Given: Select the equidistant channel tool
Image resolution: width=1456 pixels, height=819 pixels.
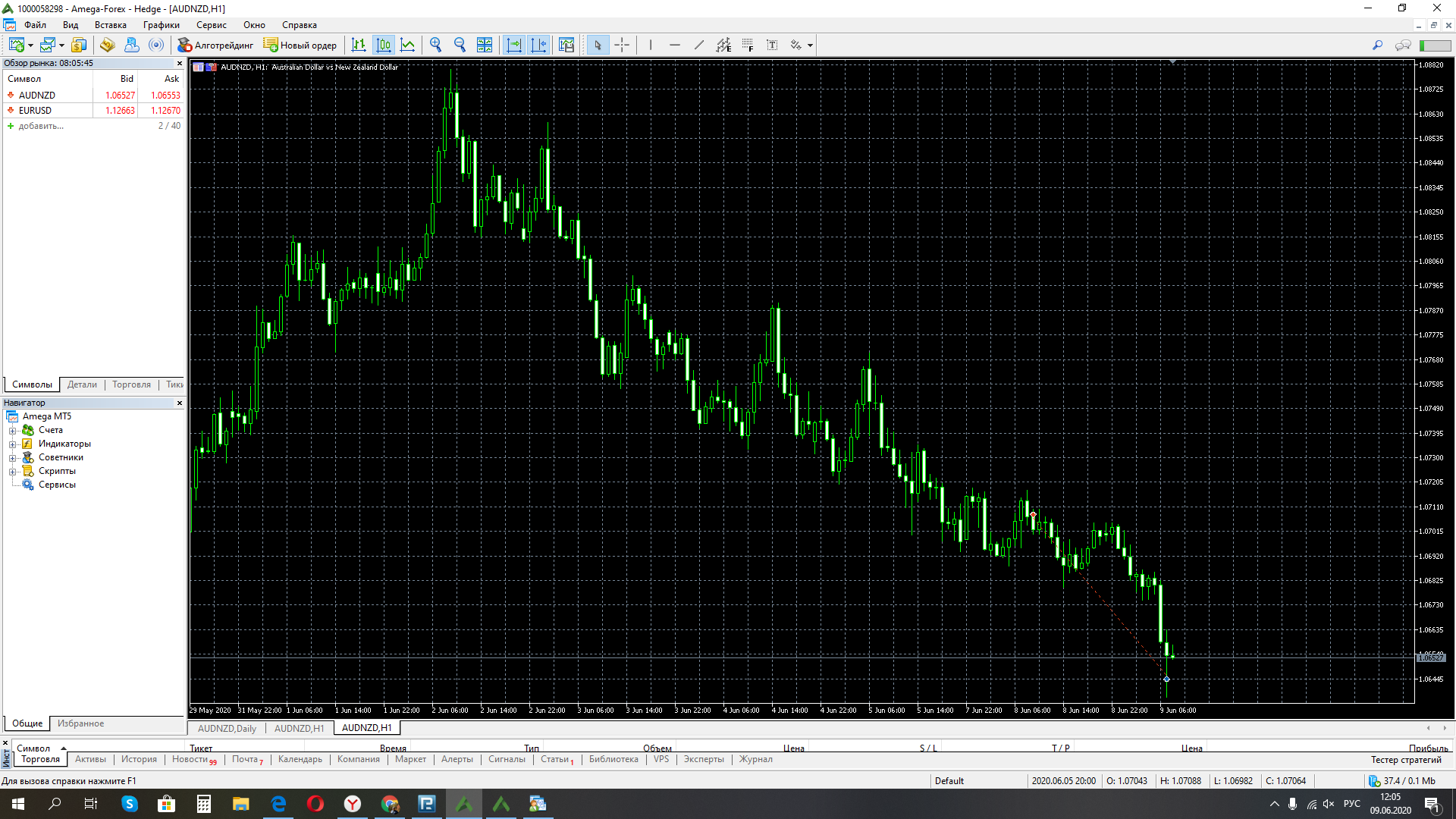Looking at the screenshot, I should pyautogui.click(x=723, y=45).
